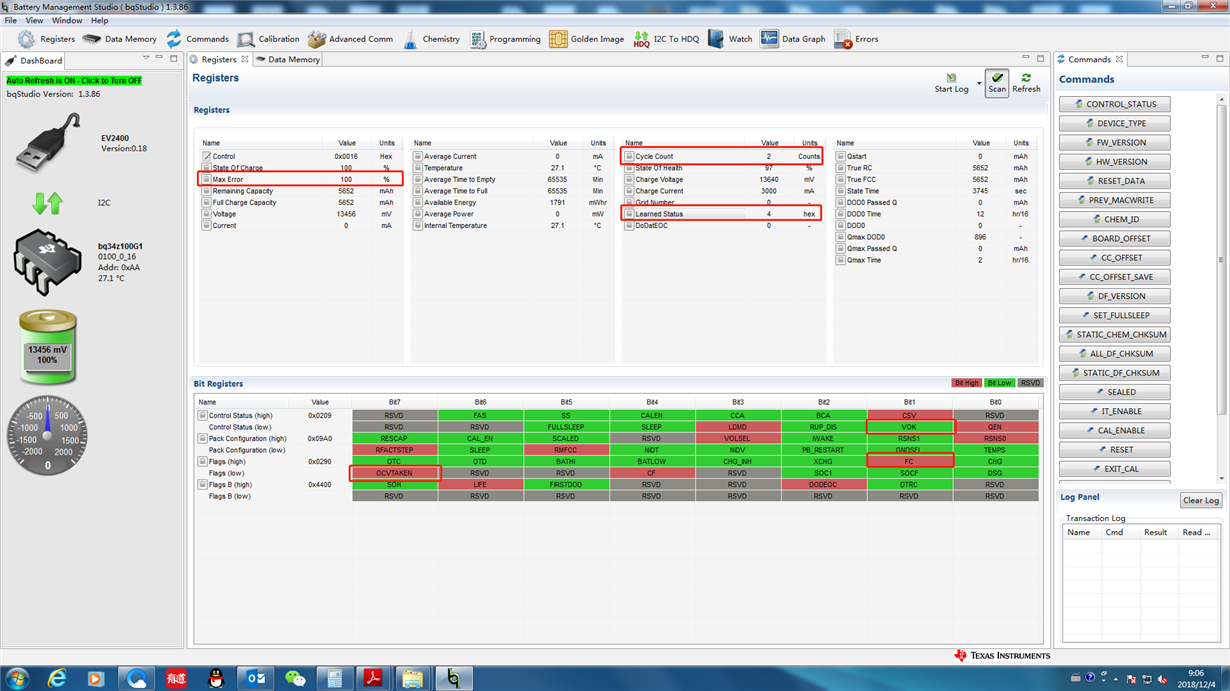Toggle the Flags (high) checkbox
Viewport: 1230px width, 691px height.
(202, 462)
